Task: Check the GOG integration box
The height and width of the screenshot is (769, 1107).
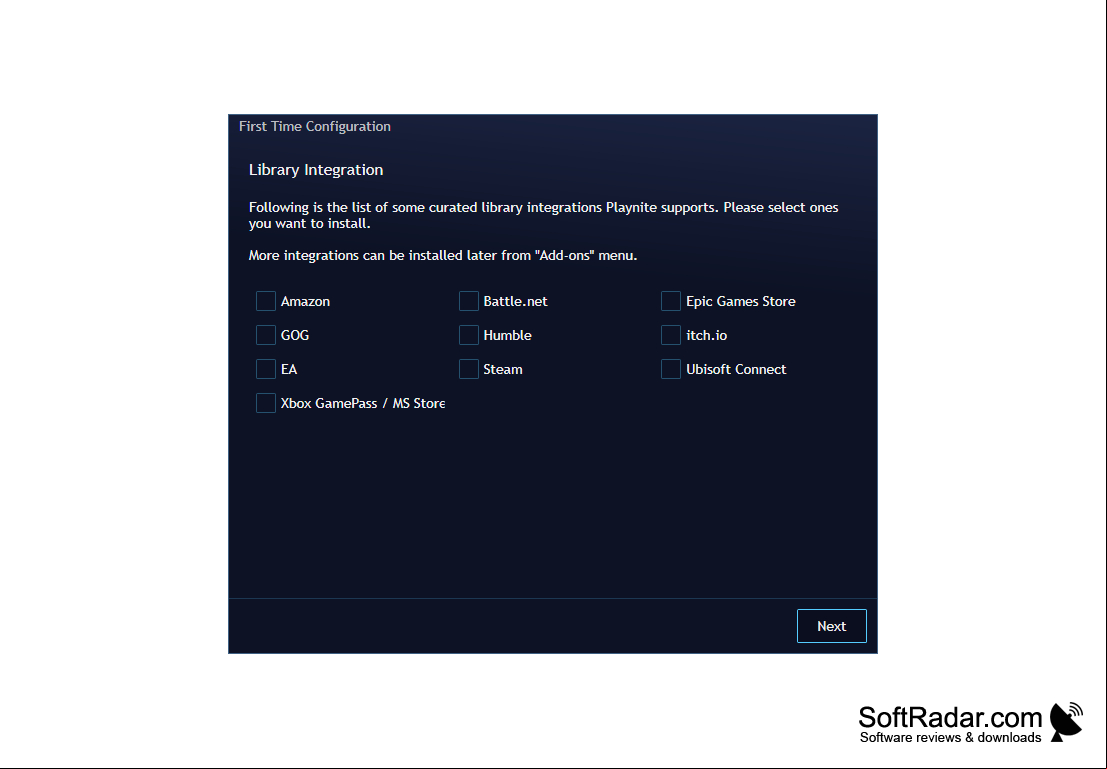Action: (265, 335)
